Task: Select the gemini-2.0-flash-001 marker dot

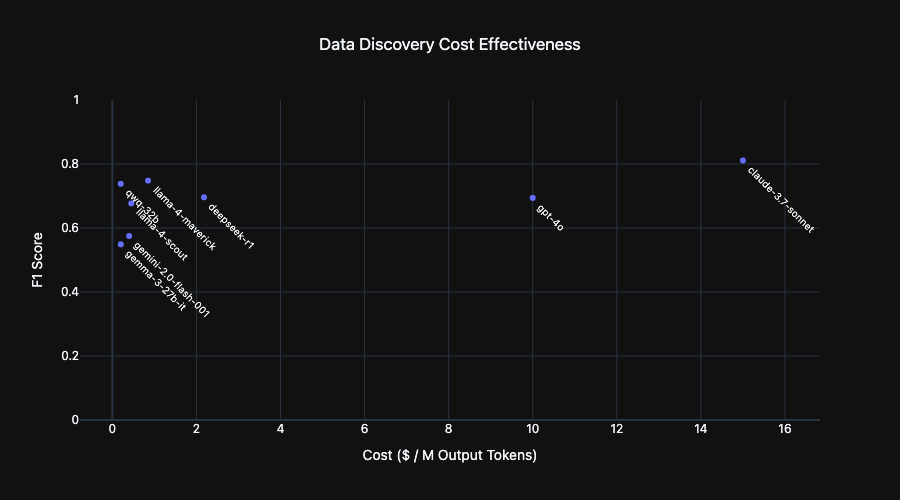Action: tap(129, 236)
